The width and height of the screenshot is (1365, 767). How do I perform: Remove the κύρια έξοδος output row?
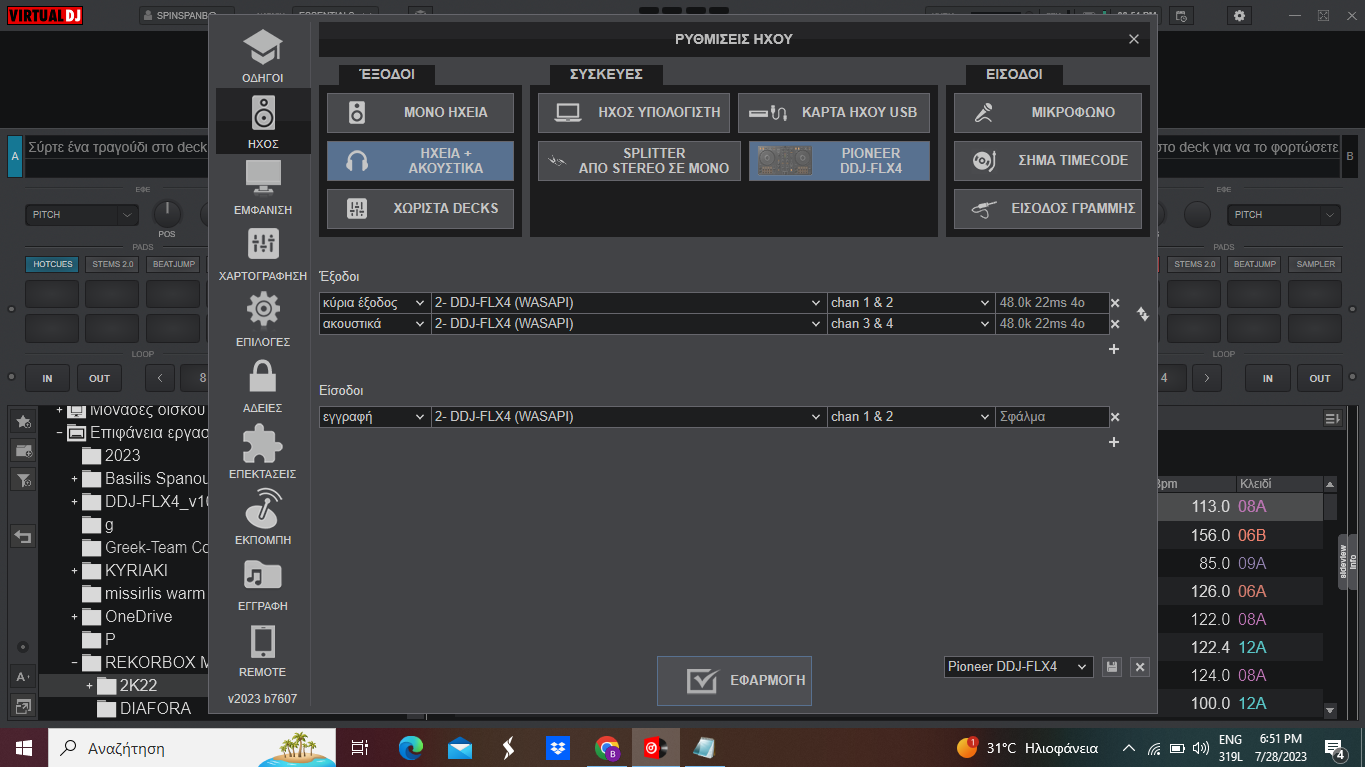[1115, 303]
